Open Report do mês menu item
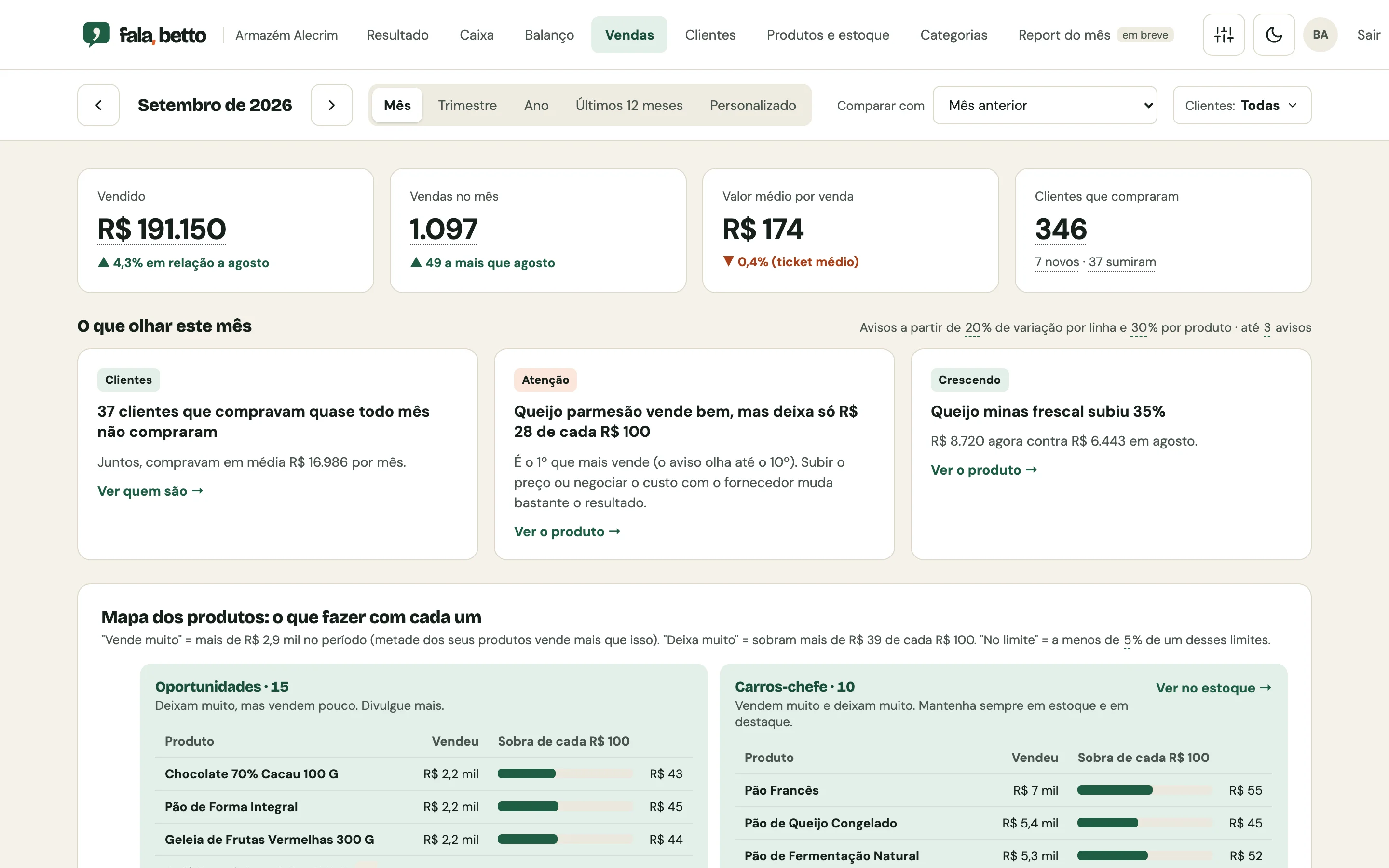The width and height of the screenshot is (1389, 868). point(1096,35)
